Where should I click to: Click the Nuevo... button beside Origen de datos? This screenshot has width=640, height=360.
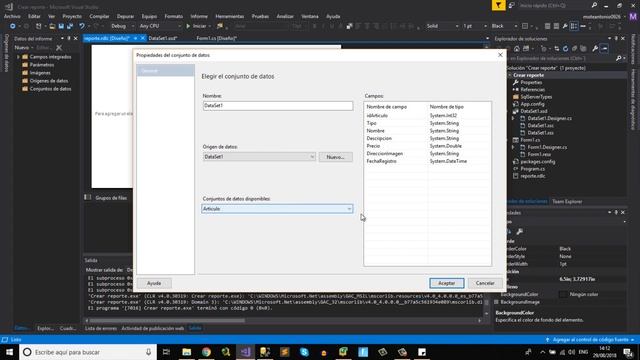point(336,157)
